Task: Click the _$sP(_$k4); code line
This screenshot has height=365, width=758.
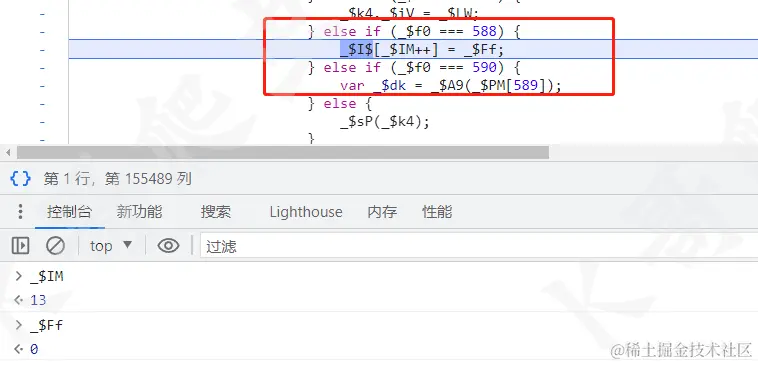Action: [x=385, y=122]
